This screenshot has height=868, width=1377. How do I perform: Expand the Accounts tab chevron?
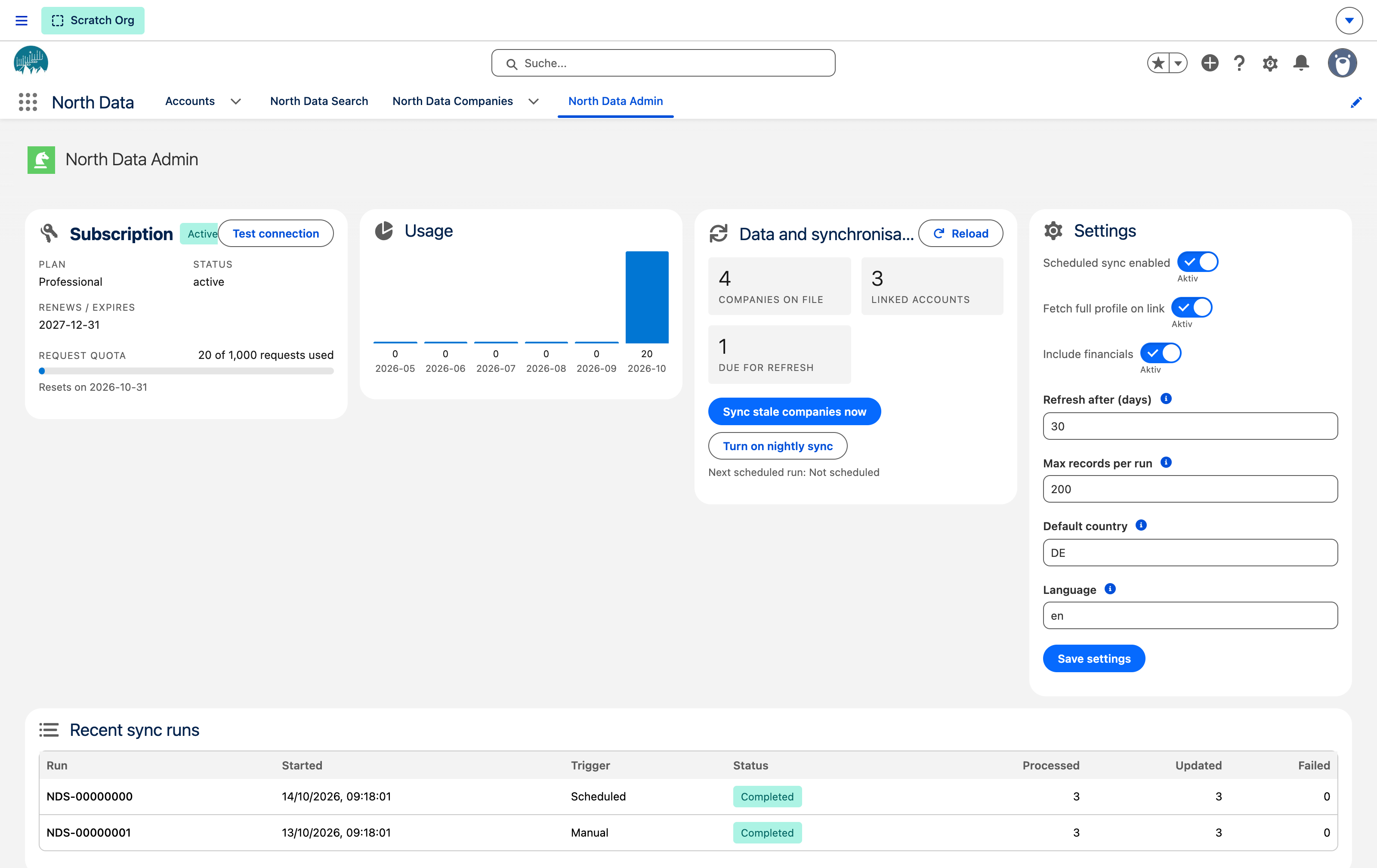click(x=236, y=102)
